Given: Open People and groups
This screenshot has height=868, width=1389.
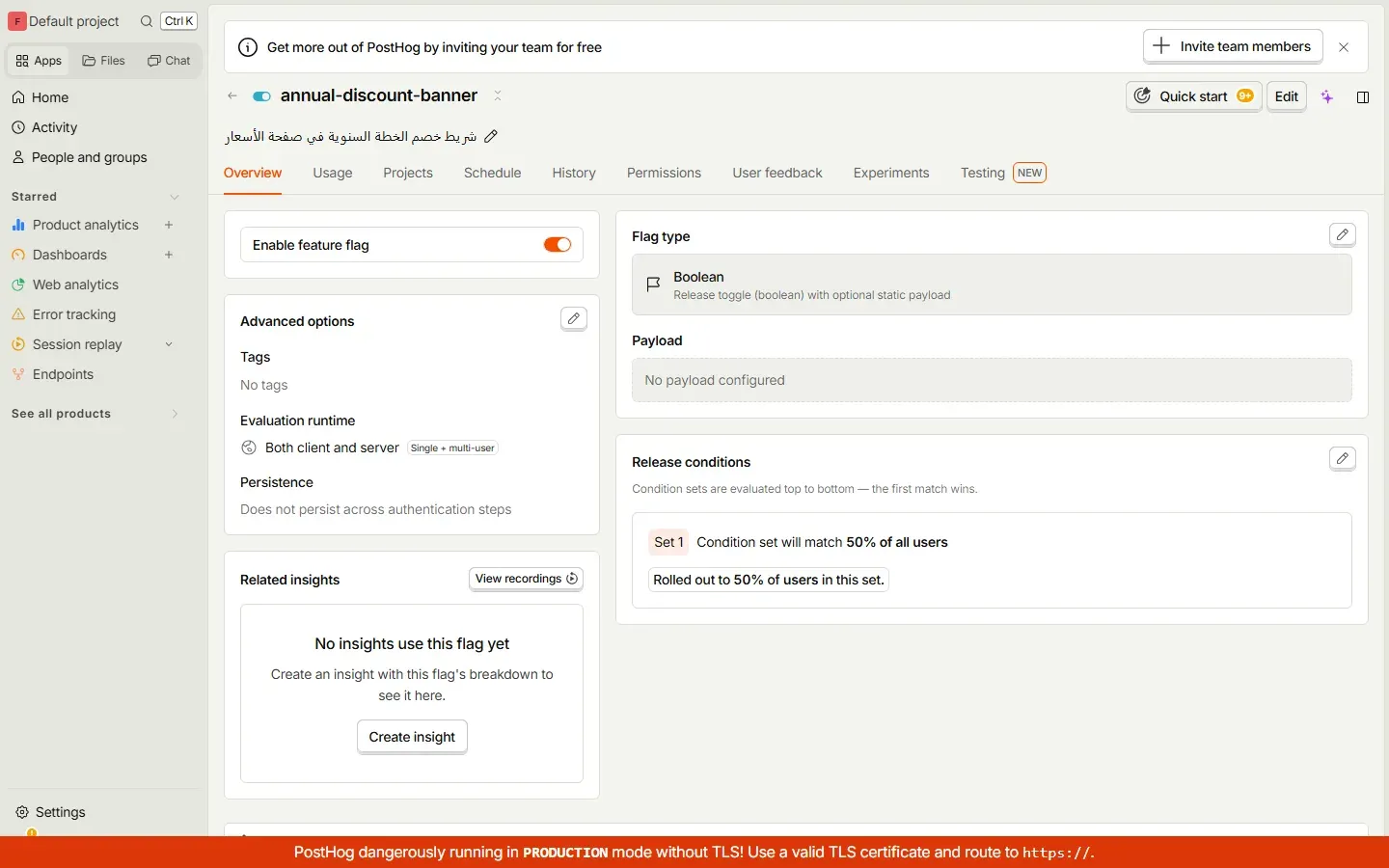Looking at the screenshot, I should [x=89, y=157].
